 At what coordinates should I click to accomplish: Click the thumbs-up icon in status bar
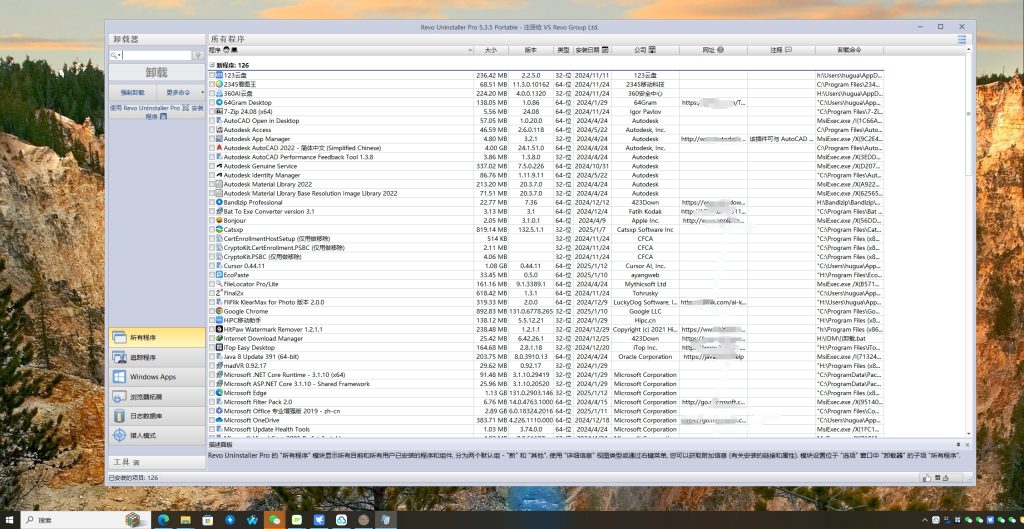[x=926, y=478]
